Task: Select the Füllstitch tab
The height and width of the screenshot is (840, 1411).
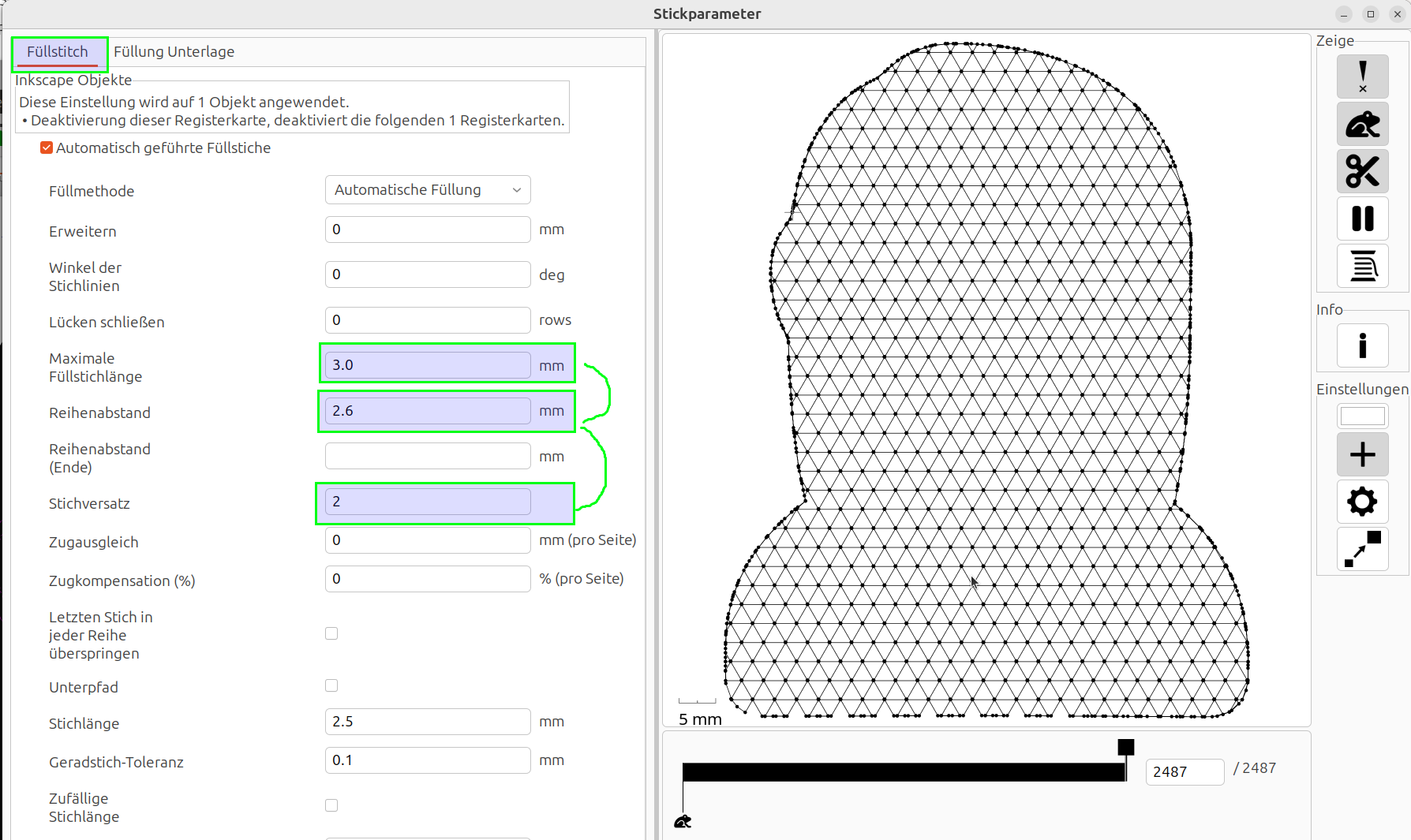Action: tap(58, 52)
